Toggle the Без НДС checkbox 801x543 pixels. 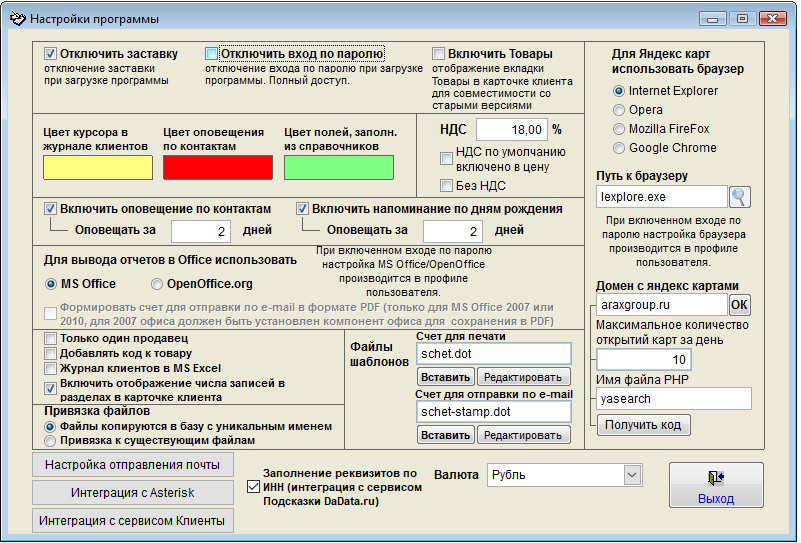446,185
